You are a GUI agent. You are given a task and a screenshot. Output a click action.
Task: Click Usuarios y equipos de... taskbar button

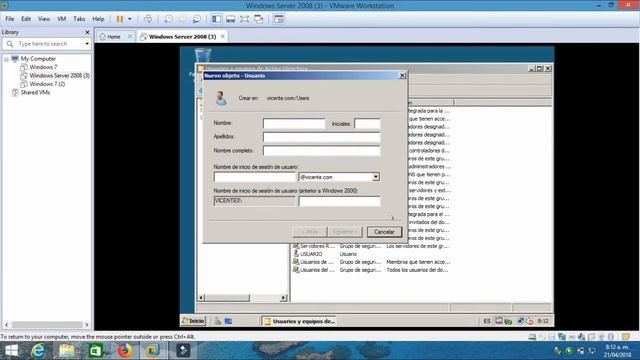(x=299, y=321)
